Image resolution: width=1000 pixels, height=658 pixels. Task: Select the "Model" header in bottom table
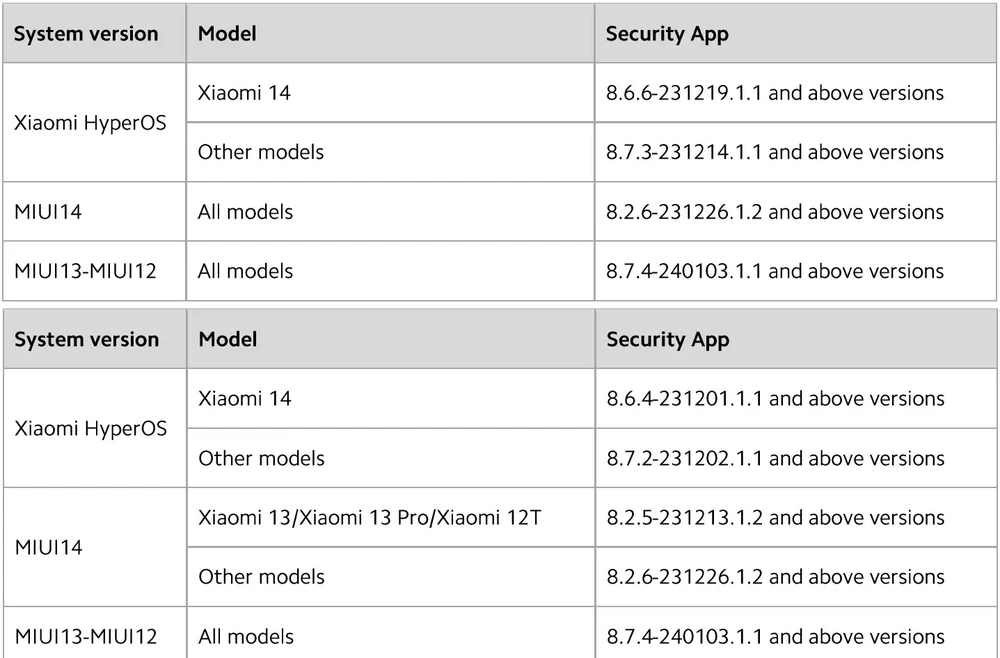point(228,339)
